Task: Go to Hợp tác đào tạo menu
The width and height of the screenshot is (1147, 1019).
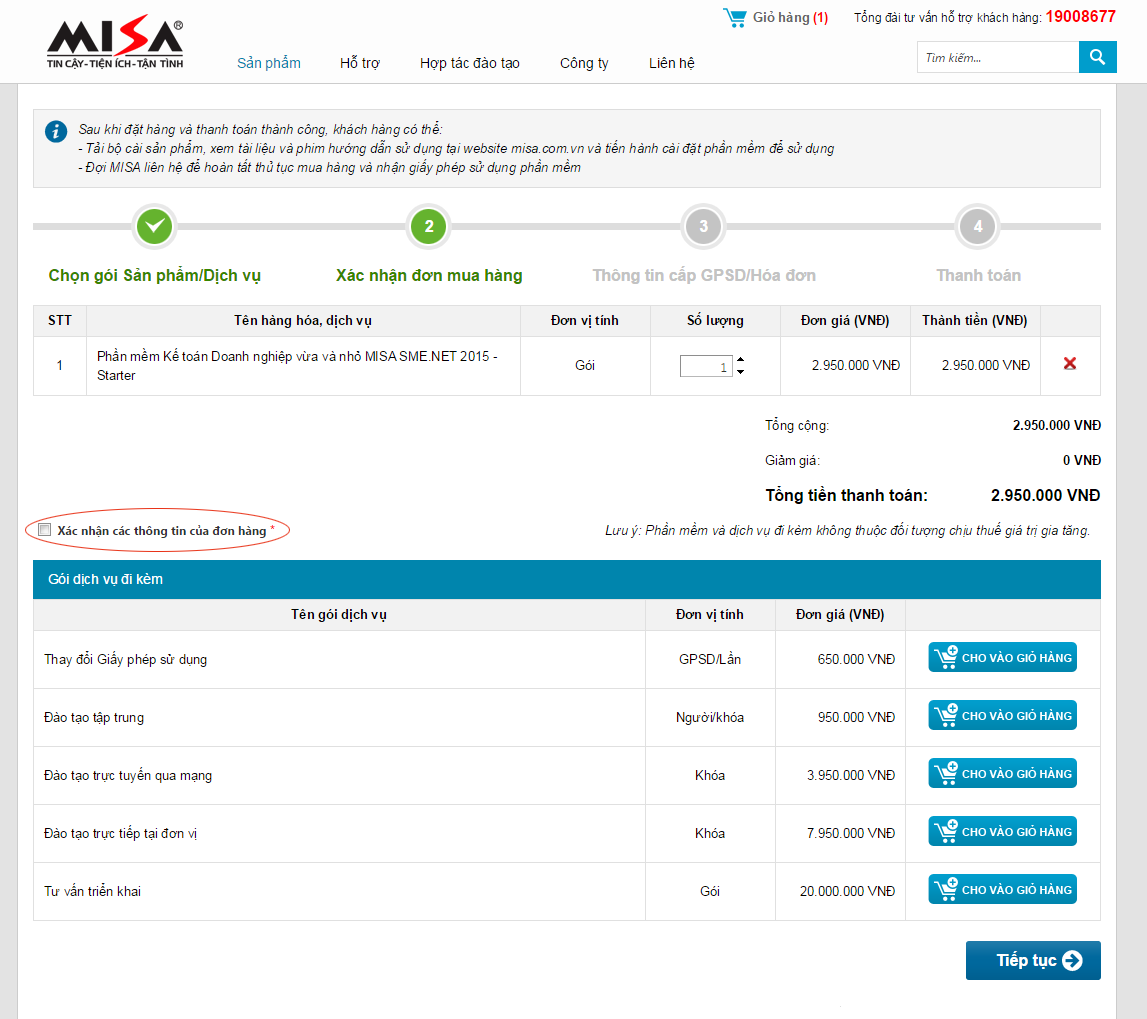Action: (470, 63)
